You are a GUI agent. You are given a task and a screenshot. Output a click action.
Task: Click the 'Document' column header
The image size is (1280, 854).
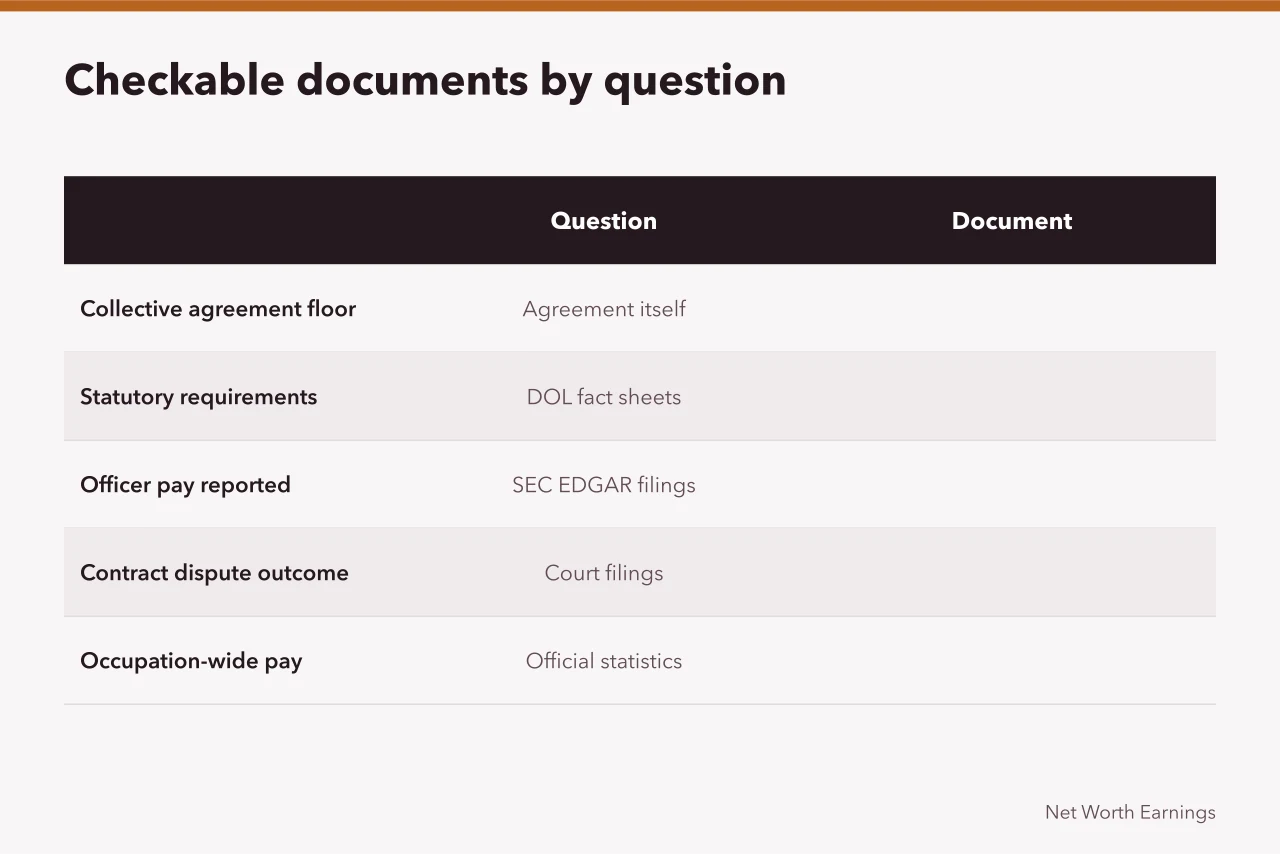pyautogui.click(x=1012, y=221)
